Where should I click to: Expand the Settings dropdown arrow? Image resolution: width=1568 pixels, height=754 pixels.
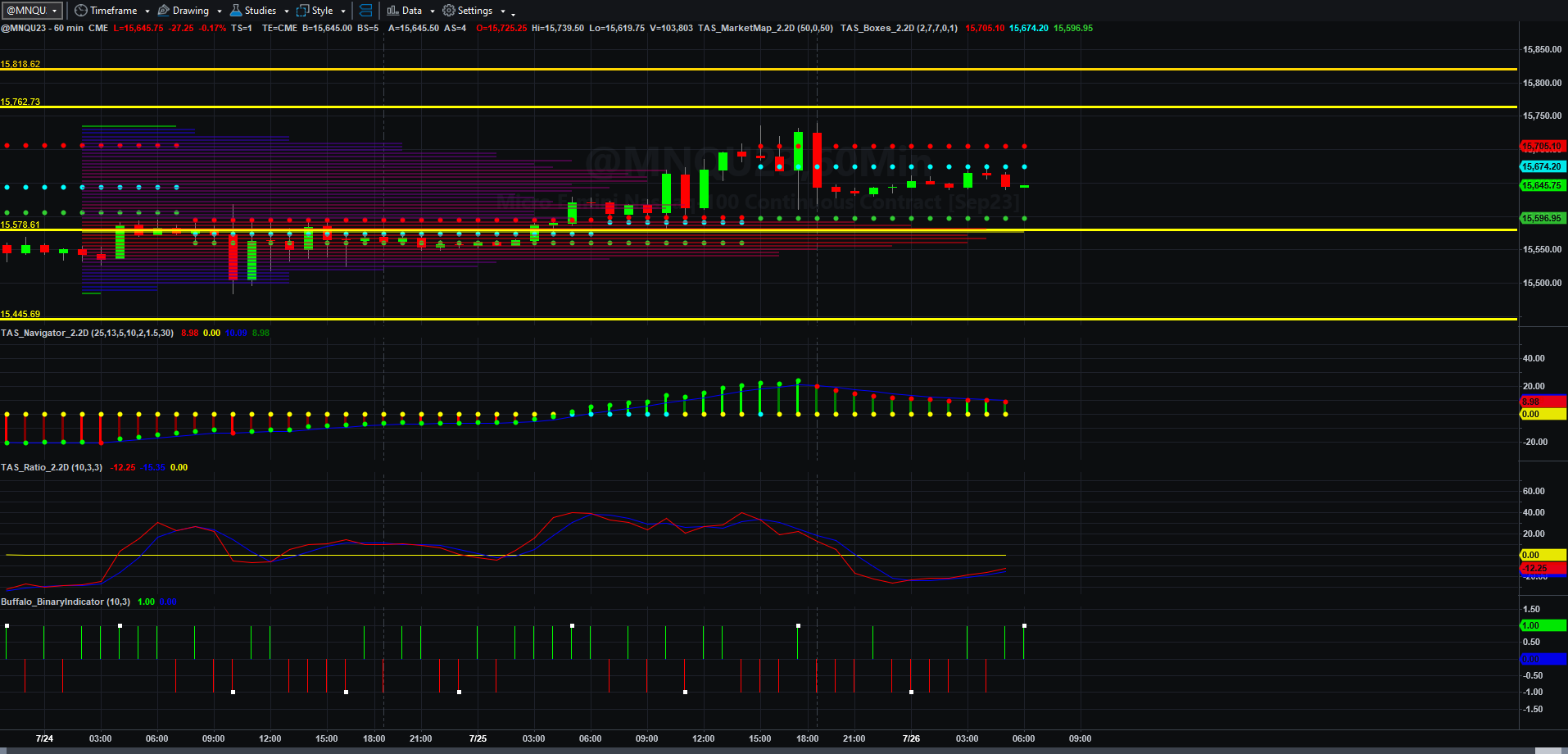[x=502, y=11]
